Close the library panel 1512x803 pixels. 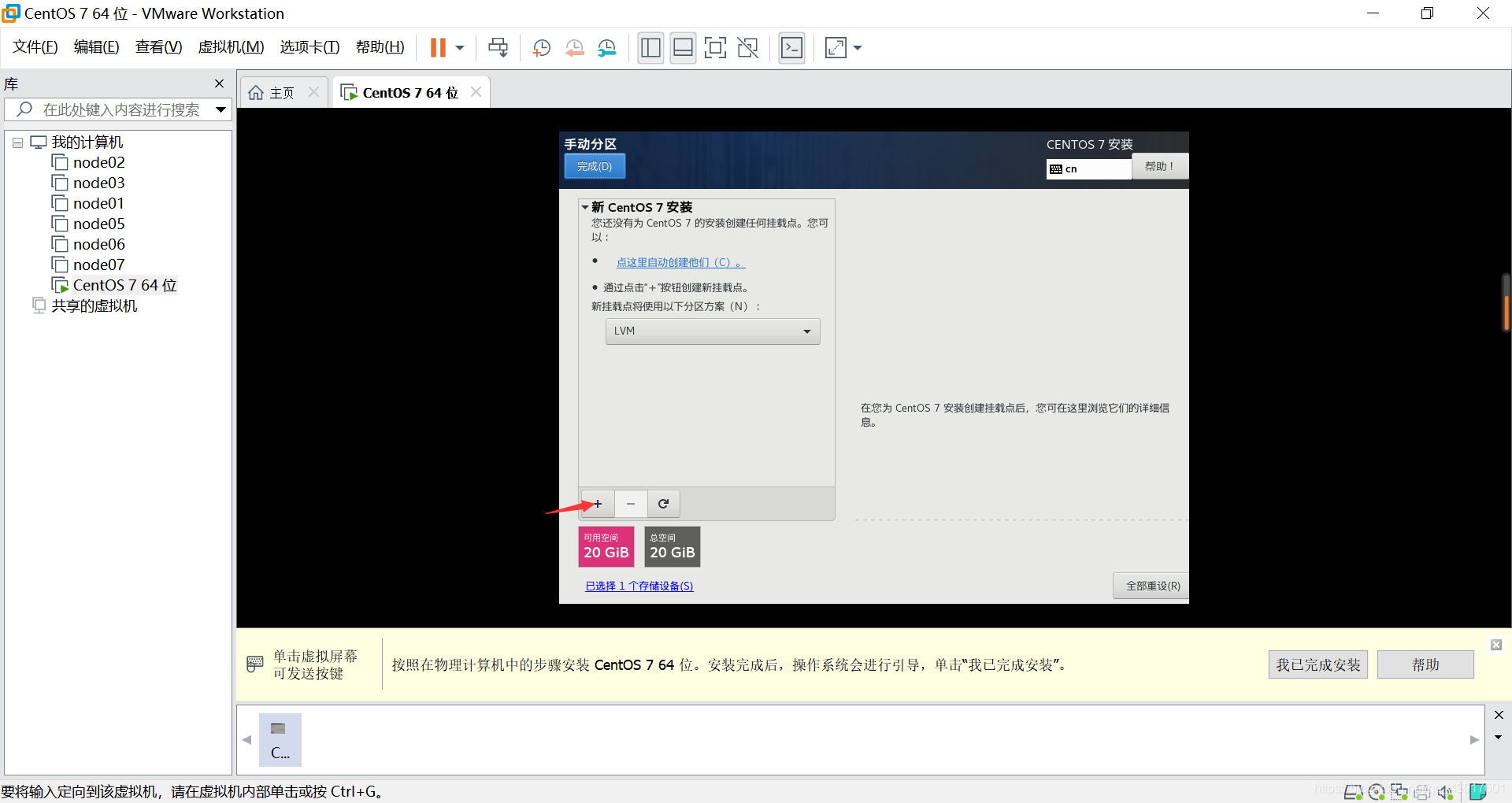(219, 83)
